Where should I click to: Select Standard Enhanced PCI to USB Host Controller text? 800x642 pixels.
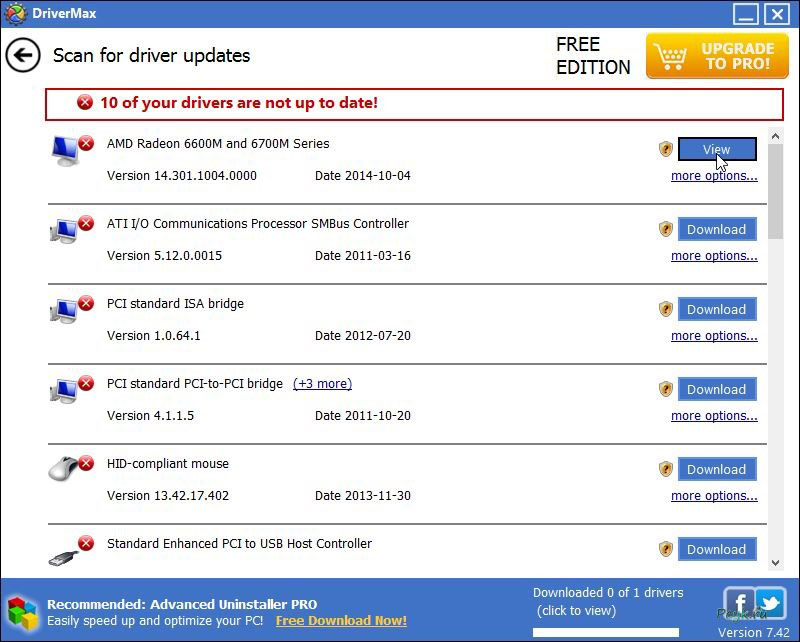click(x=239, y=544)
